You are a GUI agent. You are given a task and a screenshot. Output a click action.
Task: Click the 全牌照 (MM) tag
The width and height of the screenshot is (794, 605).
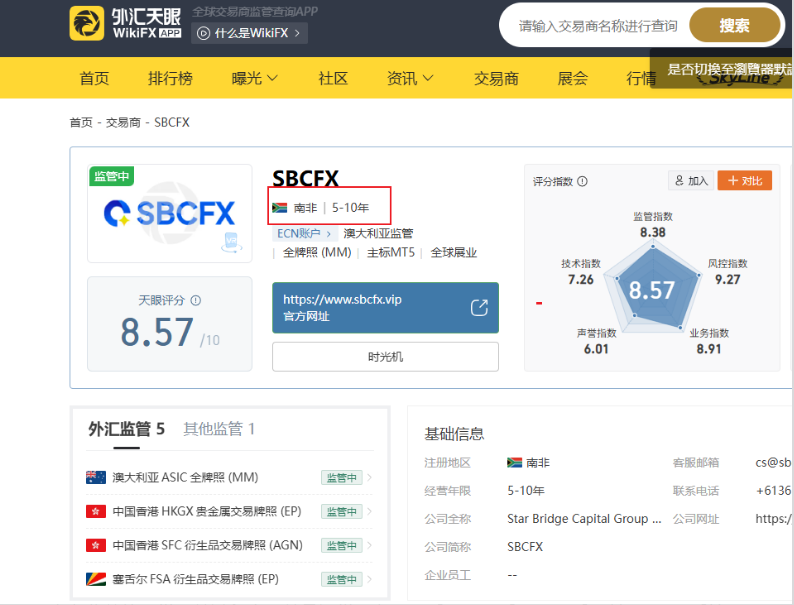point(317,252)
